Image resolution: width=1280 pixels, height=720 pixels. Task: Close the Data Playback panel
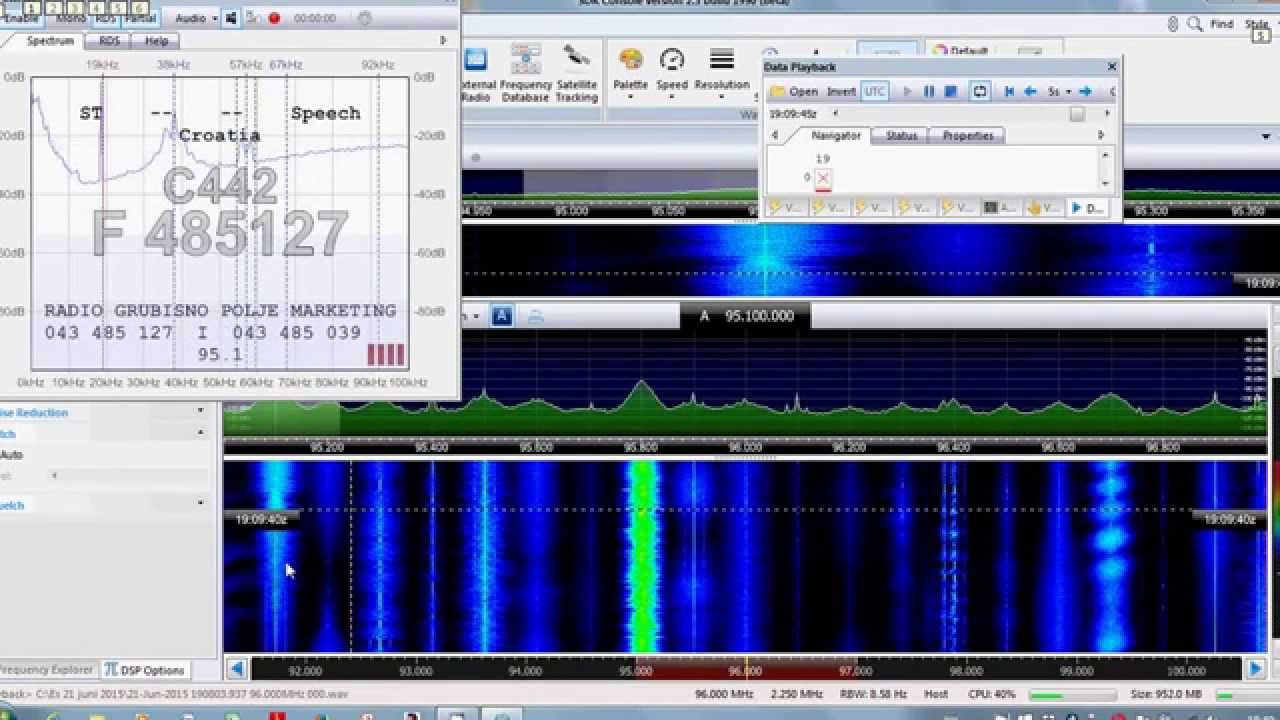coord(1111,67)
